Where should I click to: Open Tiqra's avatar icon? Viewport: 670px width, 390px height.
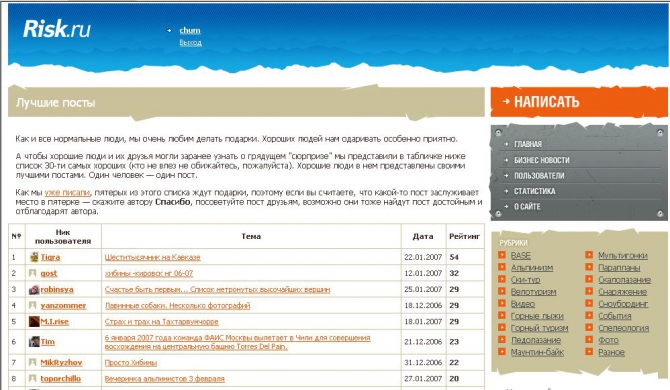34,257
